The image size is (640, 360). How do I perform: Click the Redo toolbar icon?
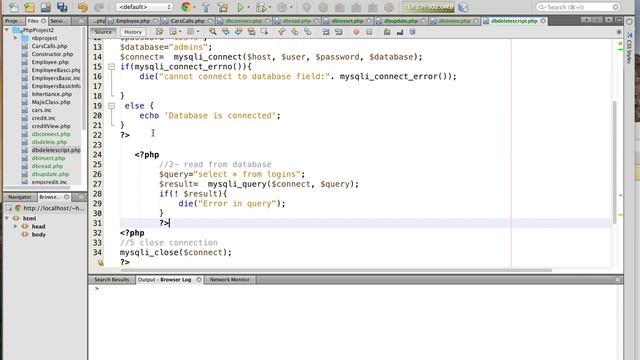[x=99, y=7]
